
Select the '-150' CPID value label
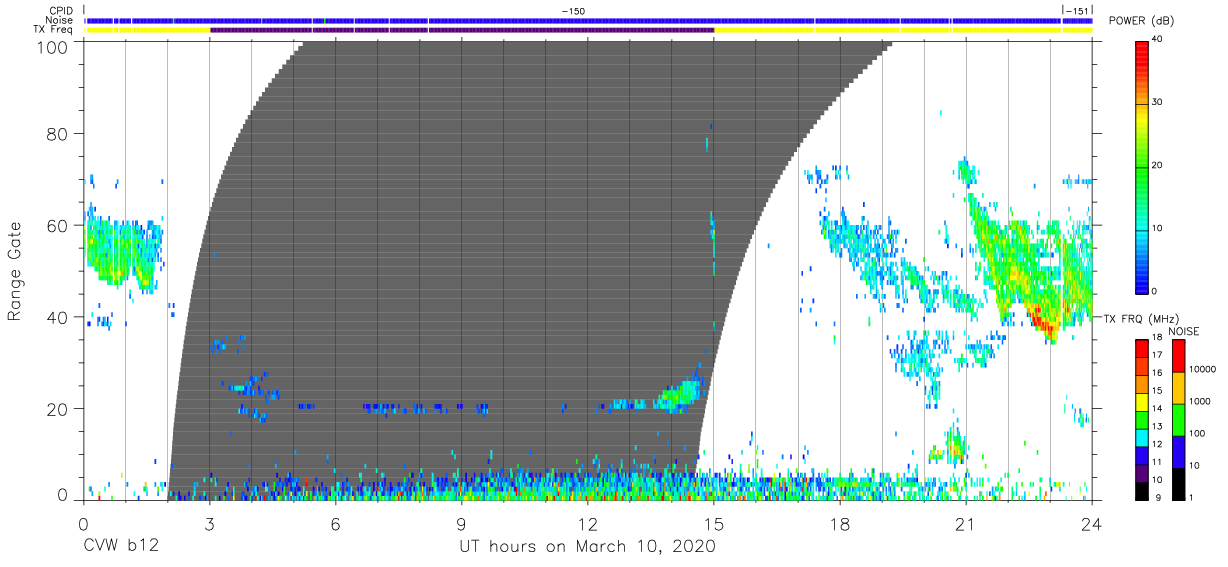tap(573, 11)
